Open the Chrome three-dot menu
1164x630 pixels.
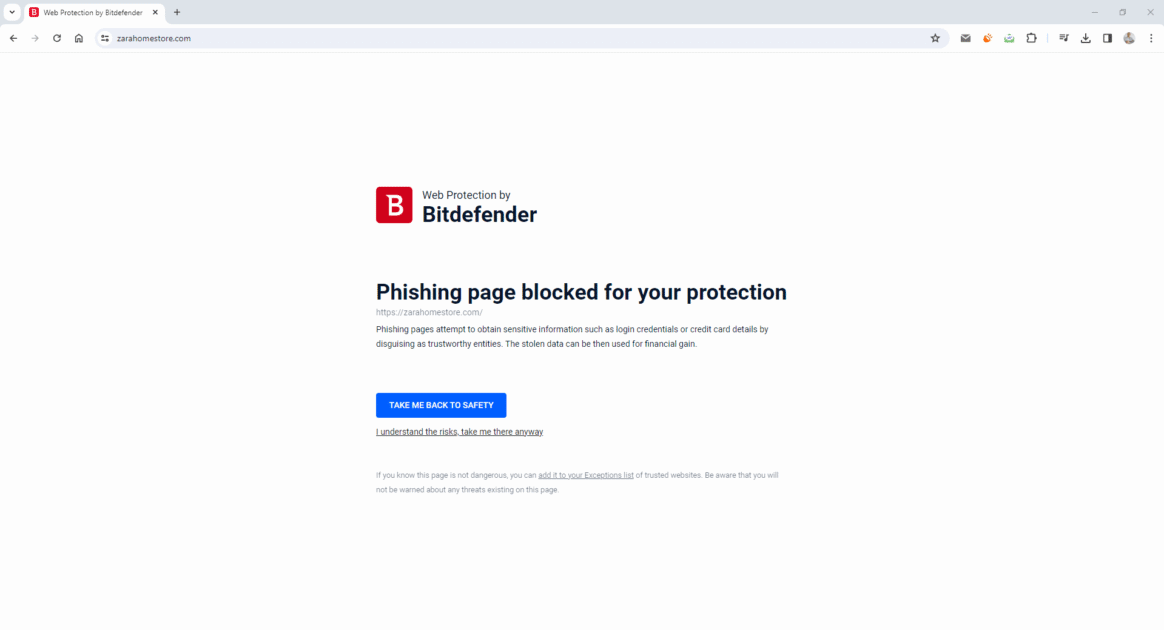[1151, 38]
